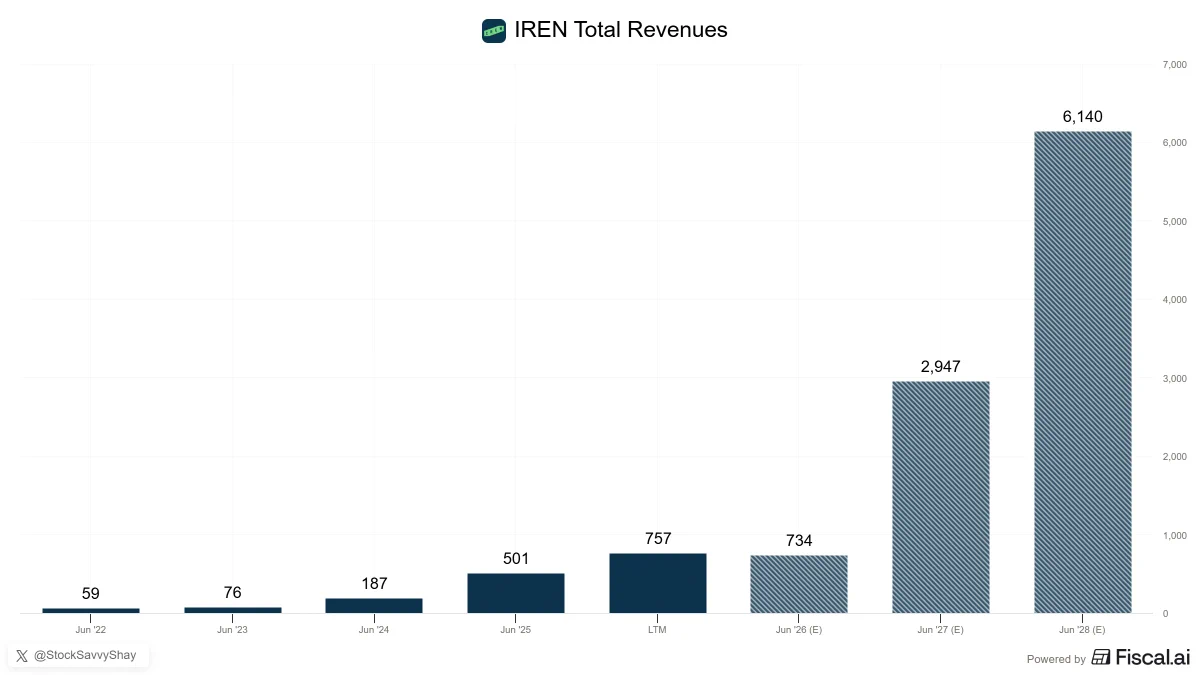Click the 2,000 y-axis tick label
Viewport: 1200px width, 675px height.
[x=1174, y=457]
